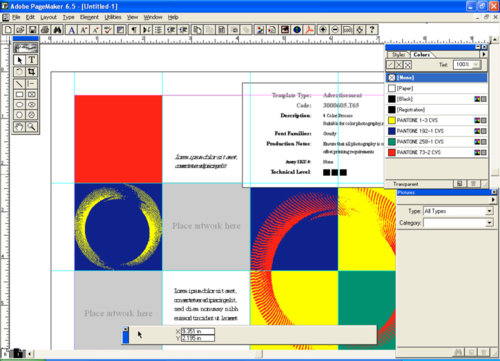Select the Ellipse tool
Viewport: 500px width, 361px height.
(19, 105)
